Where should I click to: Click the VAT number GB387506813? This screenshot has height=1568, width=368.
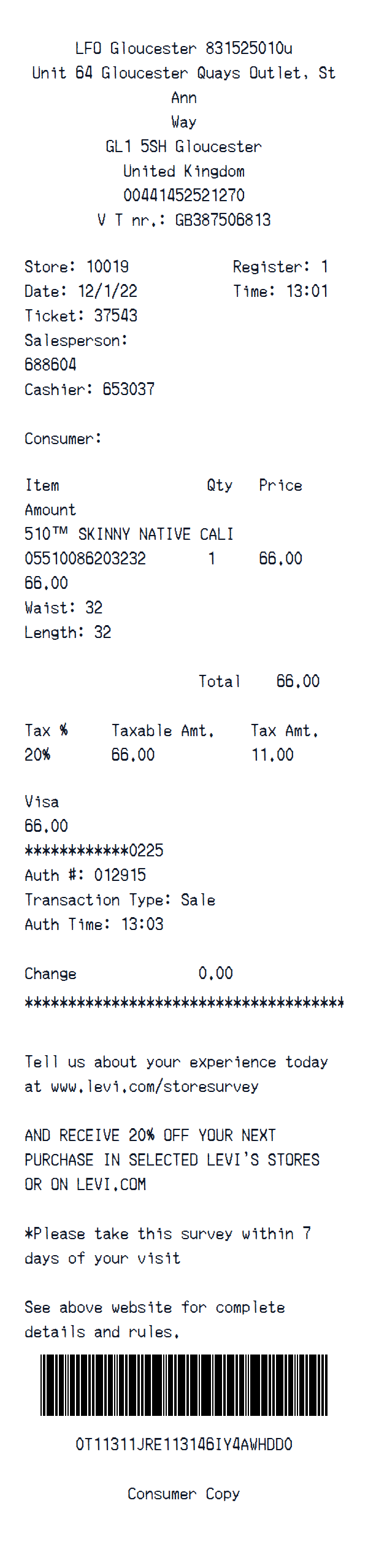pos(223,220)
